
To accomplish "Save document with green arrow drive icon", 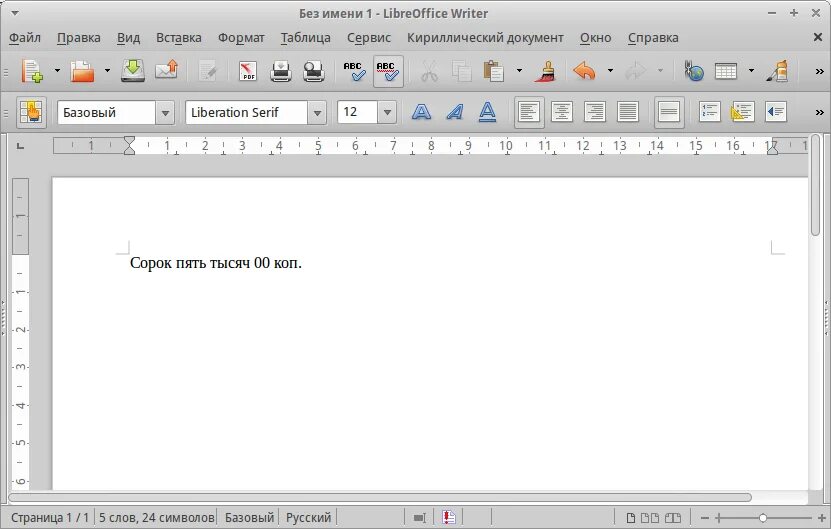I will point(132,70).
